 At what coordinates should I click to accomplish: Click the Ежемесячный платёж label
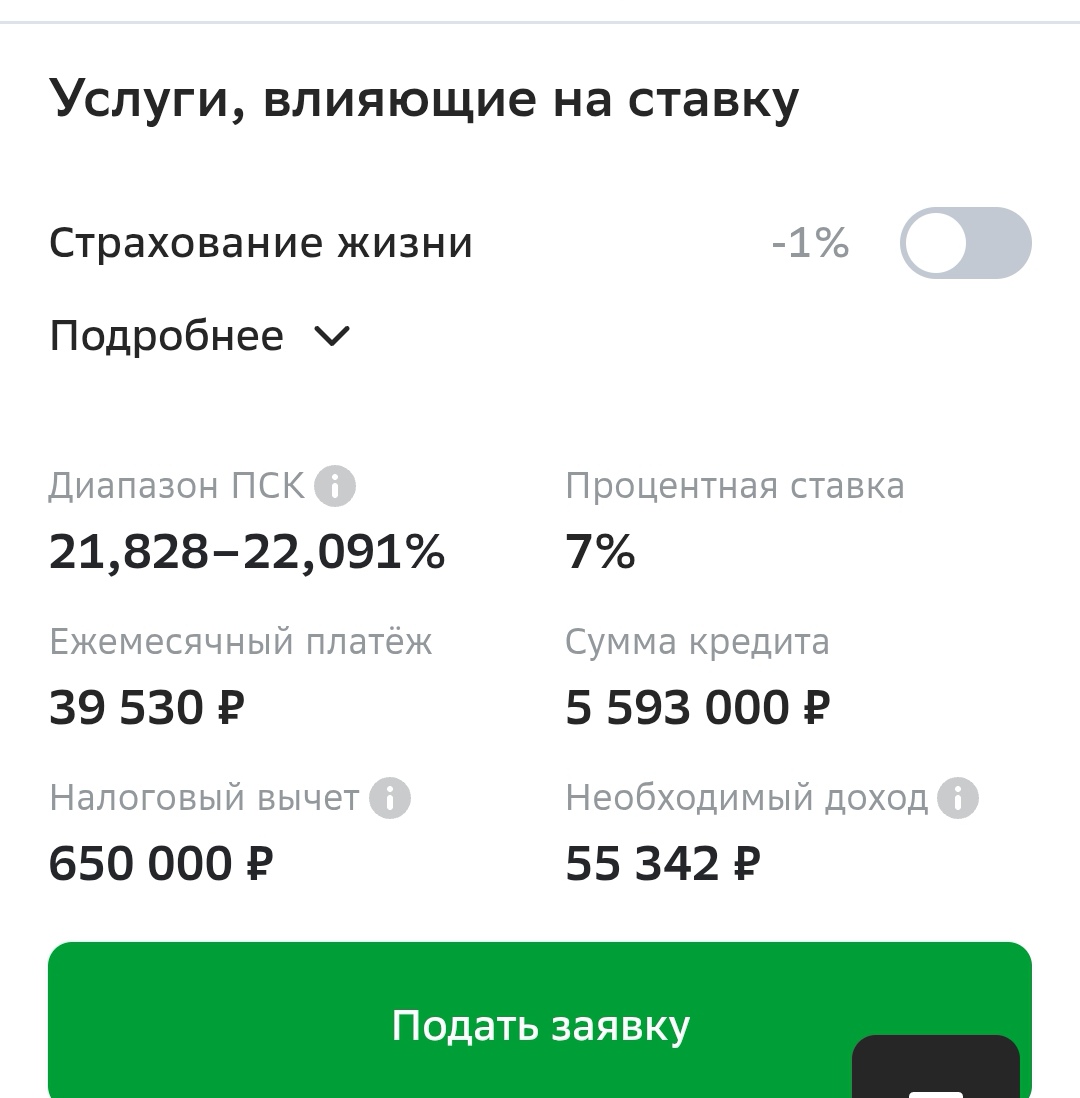pyautogui.click(x=241, y=642)
